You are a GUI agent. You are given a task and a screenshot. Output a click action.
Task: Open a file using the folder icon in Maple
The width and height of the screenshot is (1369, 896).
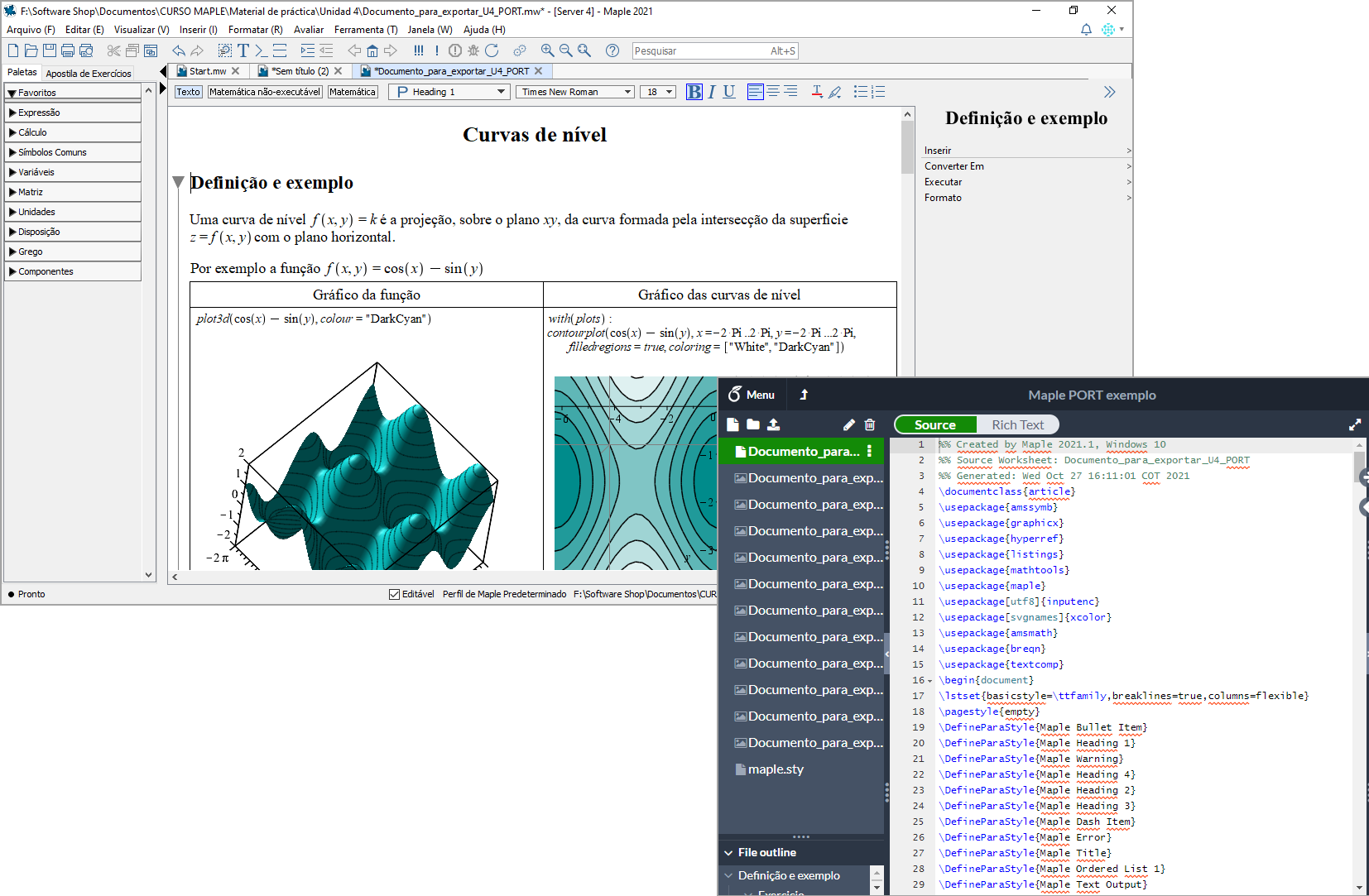pos(31,50)
